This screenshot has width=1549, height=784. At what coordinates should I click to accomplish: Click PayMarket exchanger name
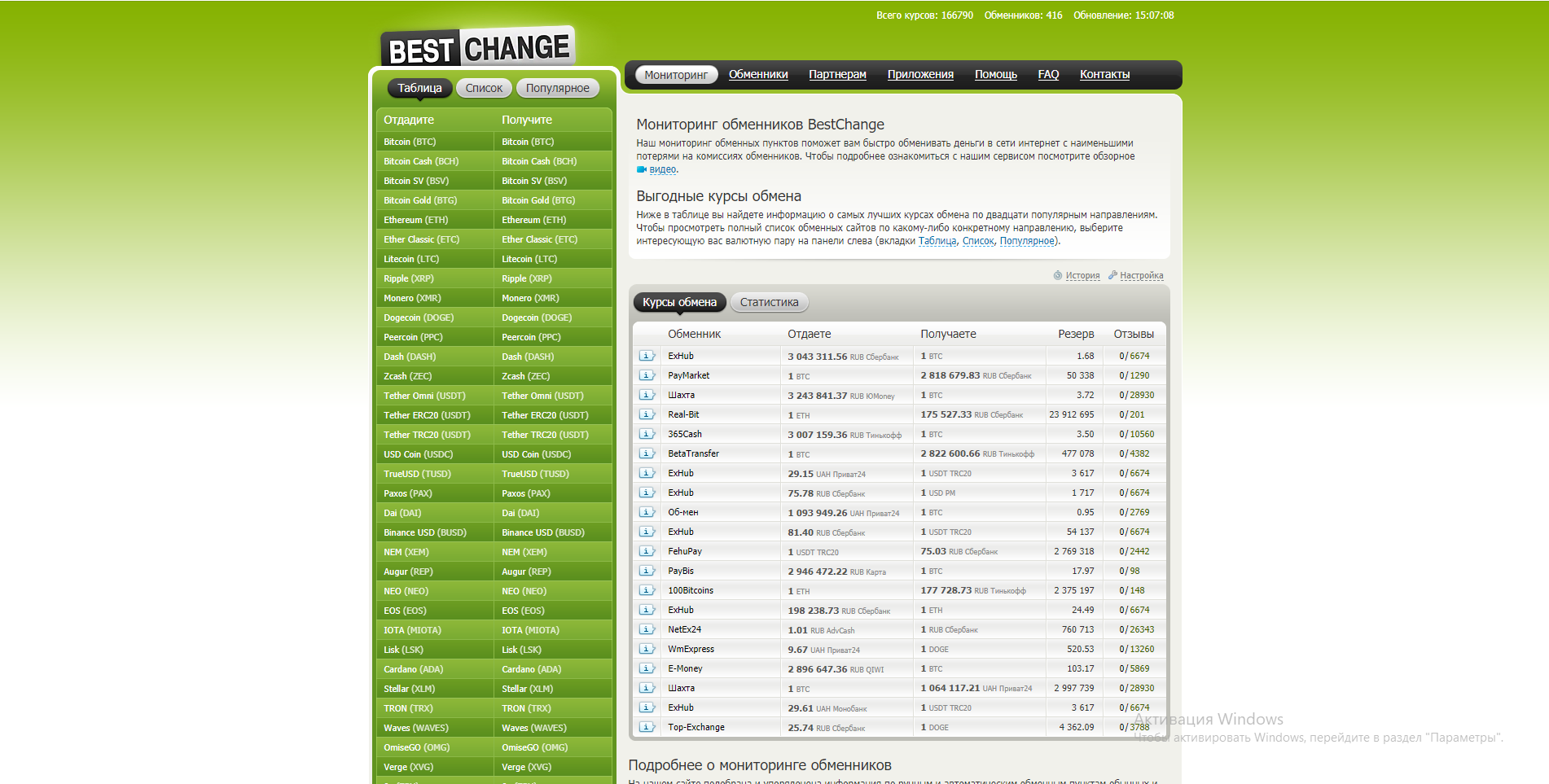coord(688,375)
